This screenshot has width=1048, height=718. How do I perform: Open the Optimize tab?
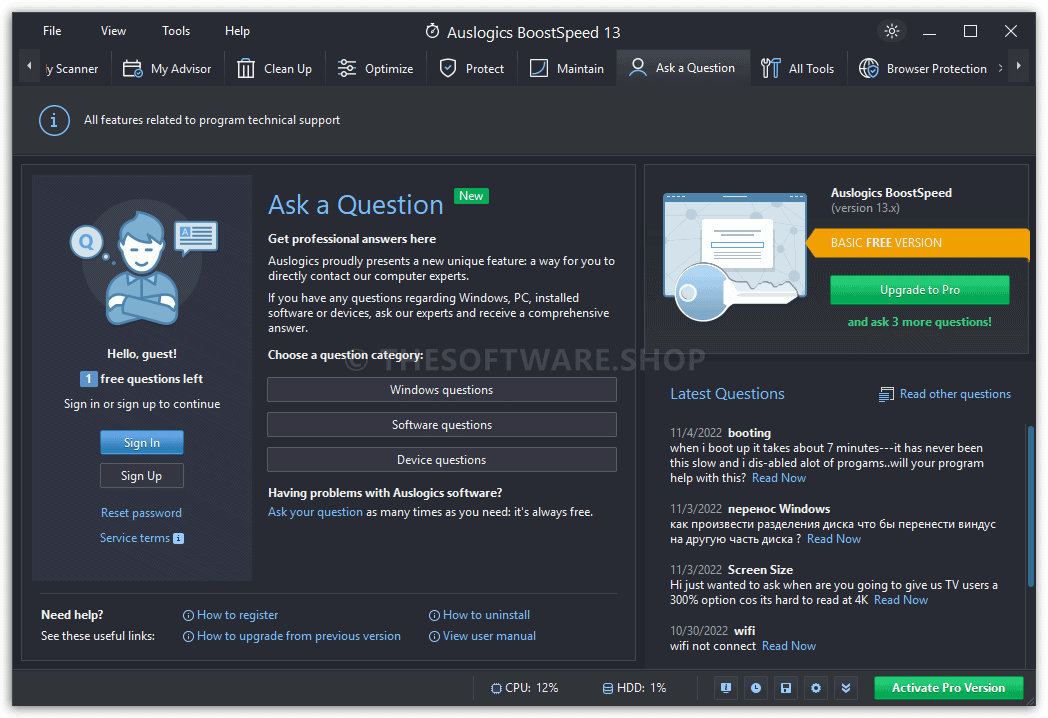[376, 68]
